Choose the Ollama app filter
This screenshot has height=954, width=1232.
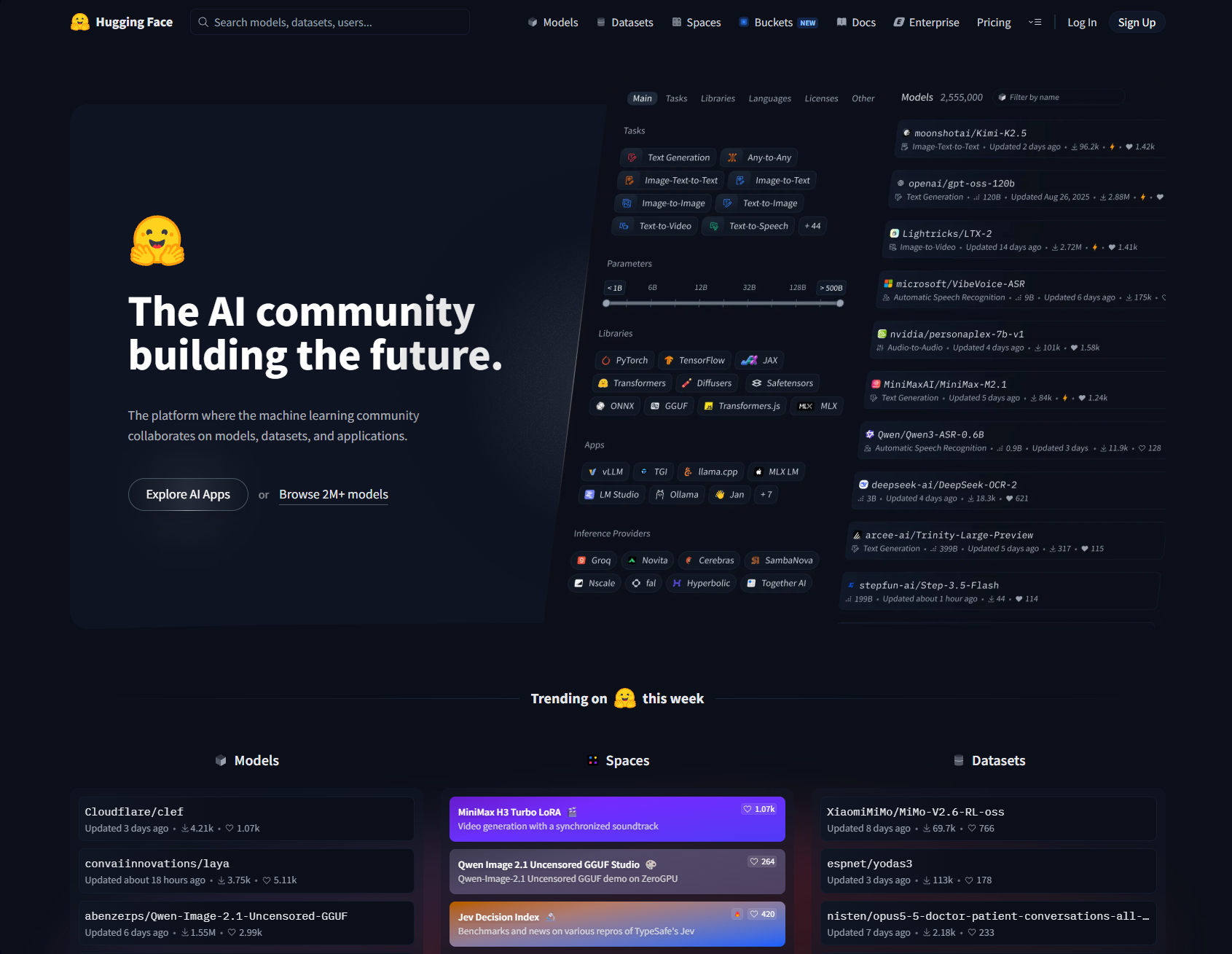tap(677, 494)
